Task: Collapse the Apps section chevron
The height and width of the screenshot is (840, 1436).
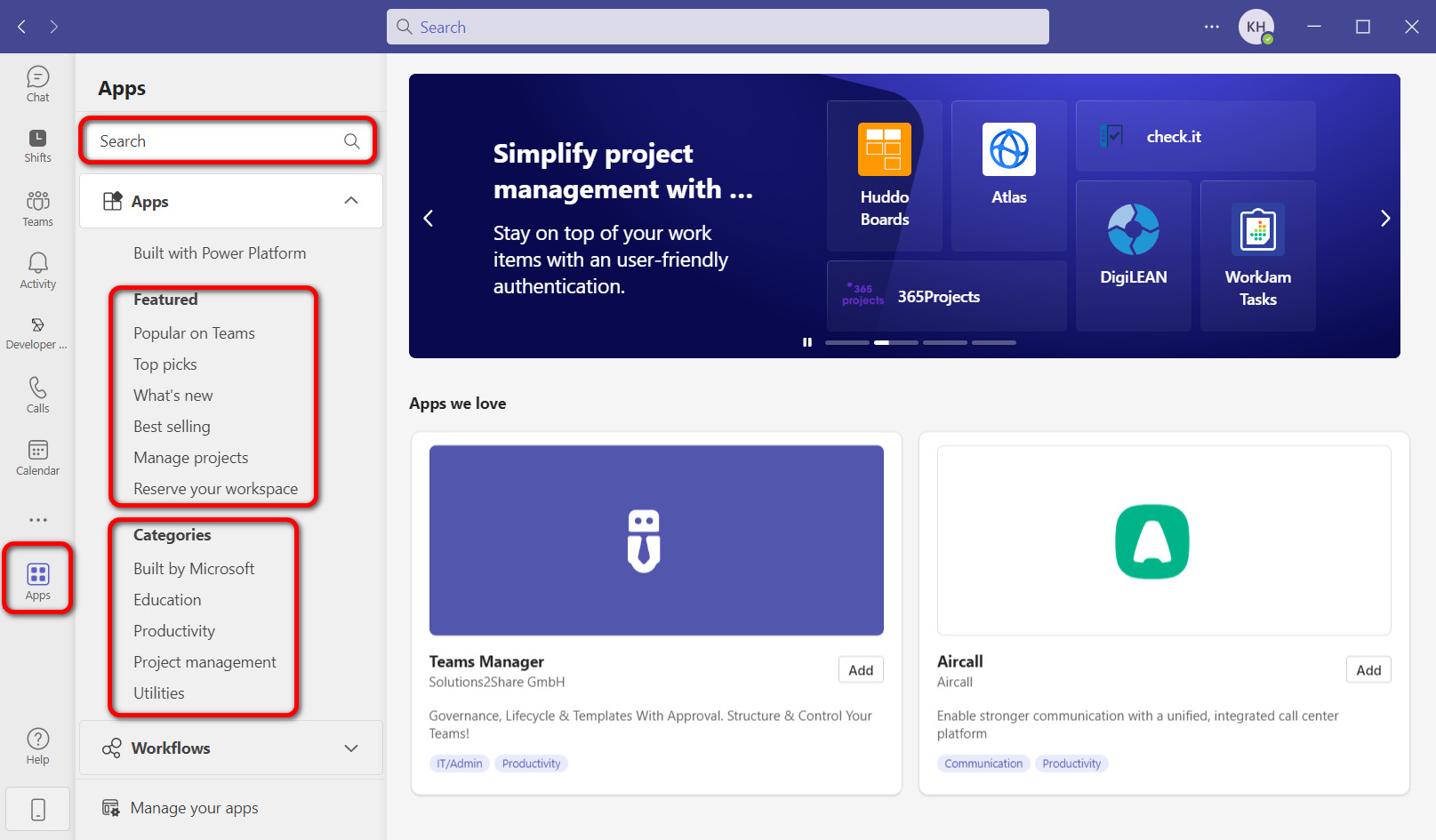Action: pyautogui.click(x=351, y=201)
